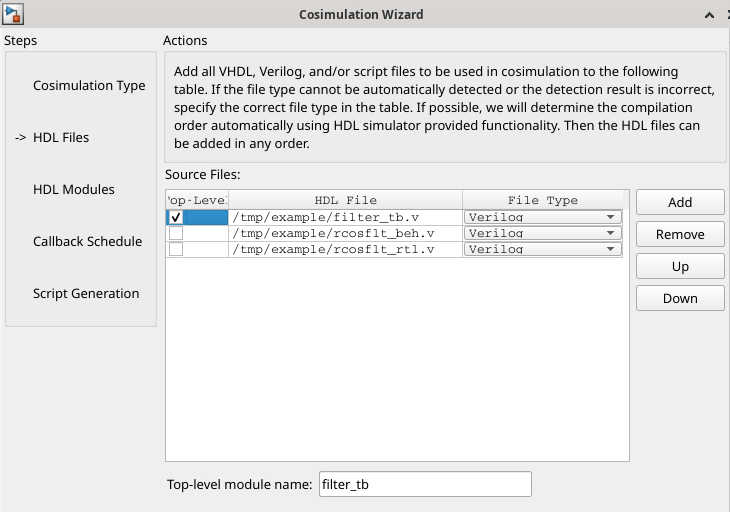Screen dimensions: 730x512
Task: Open File Type dropdown for rcosflt_rtl.v
Action: coord(542,249)
